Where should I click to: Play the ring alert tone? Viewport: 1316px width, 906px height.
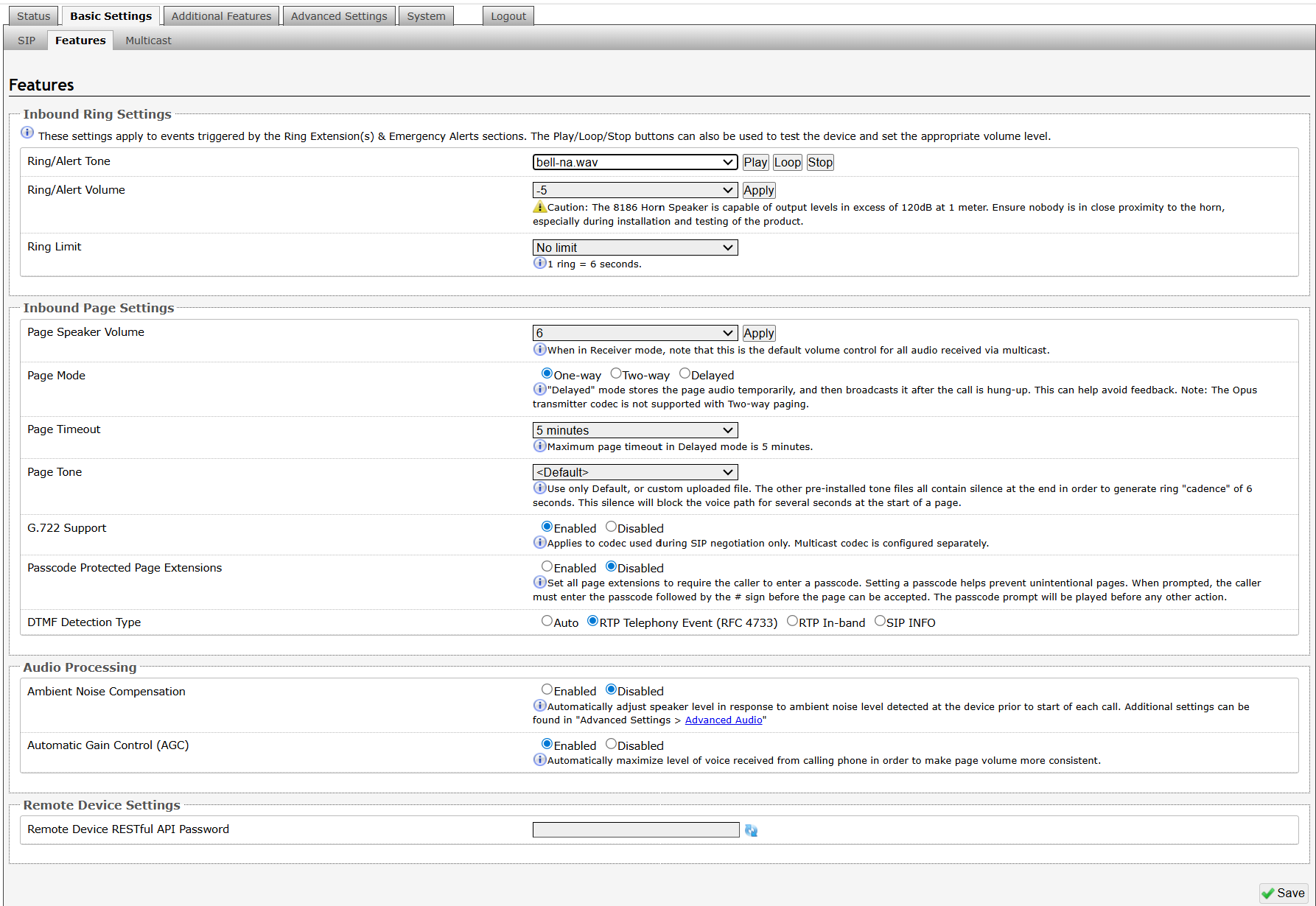pyautogui.click(x=755, y=162)
